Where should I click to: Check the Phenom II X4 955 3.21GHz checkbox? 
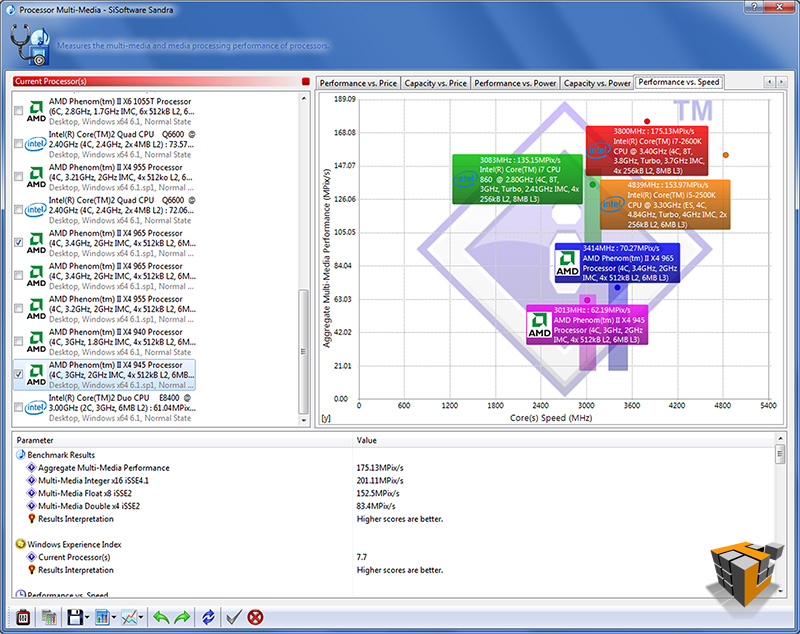[x=18, y=176]
